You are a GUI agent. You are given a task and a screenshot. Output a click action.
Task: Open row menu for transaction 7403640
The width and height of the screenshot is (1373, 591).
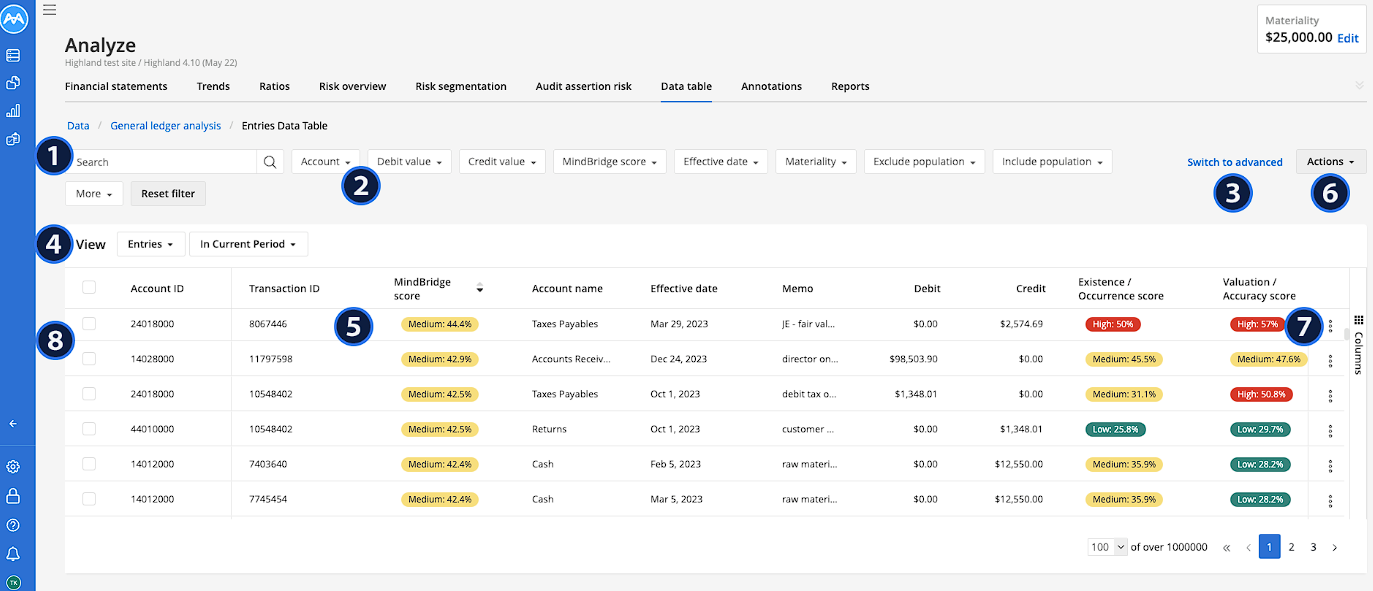click(x=1330, y=466)
